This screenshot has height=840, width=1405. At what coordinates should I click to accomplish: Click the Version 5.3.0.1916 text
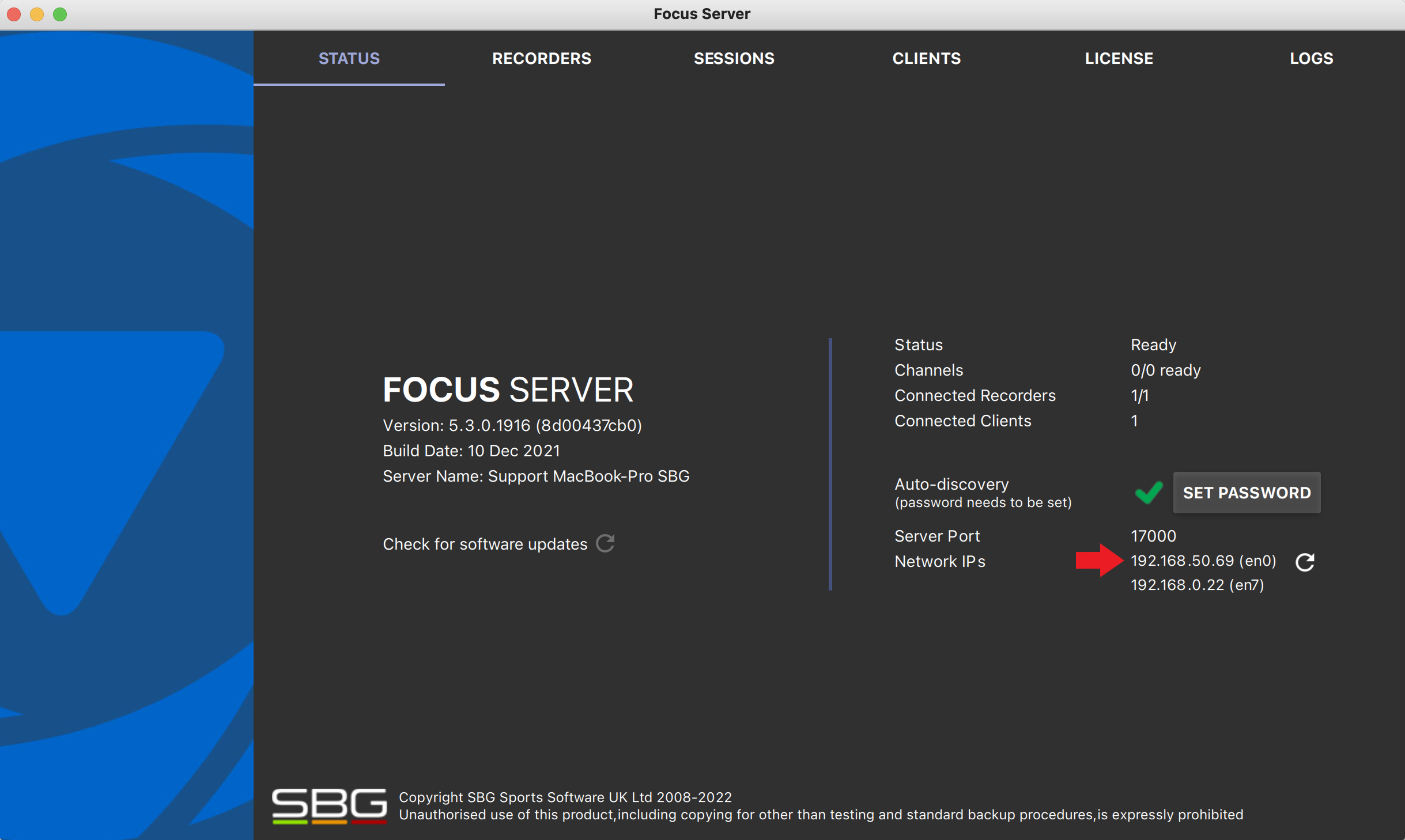512,425
